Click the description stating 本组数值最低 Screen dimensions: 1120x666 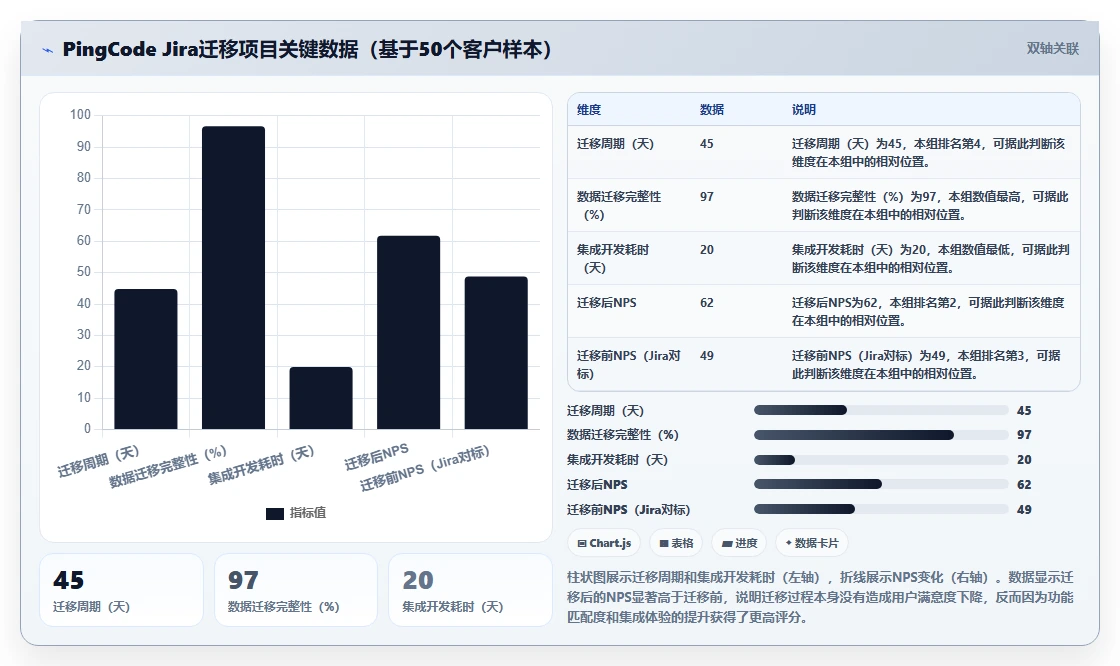pyautogui.click(x=931, y=259)
